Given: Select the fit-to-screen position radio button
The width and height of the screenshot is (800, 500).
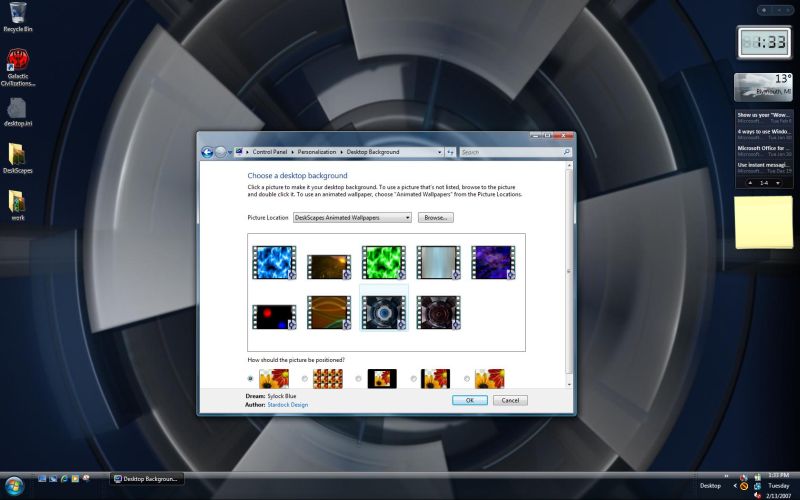Looking at the screenshot, I should click(x=250, y=379).
